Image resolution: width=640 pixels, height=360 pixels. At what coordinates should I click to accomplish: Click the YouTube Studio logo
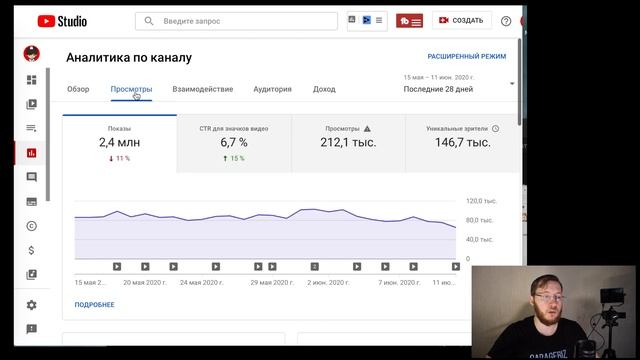62,21
